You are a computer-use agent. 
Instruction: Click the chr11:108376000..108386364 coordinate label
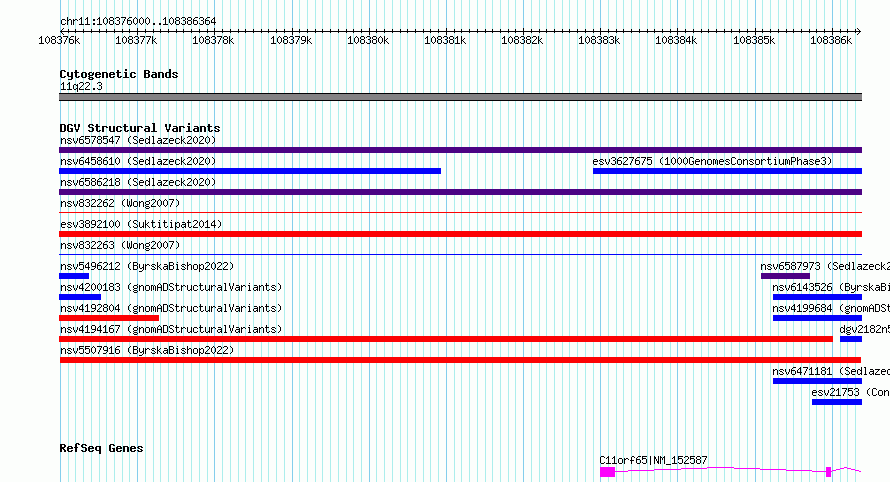(138, 22)
